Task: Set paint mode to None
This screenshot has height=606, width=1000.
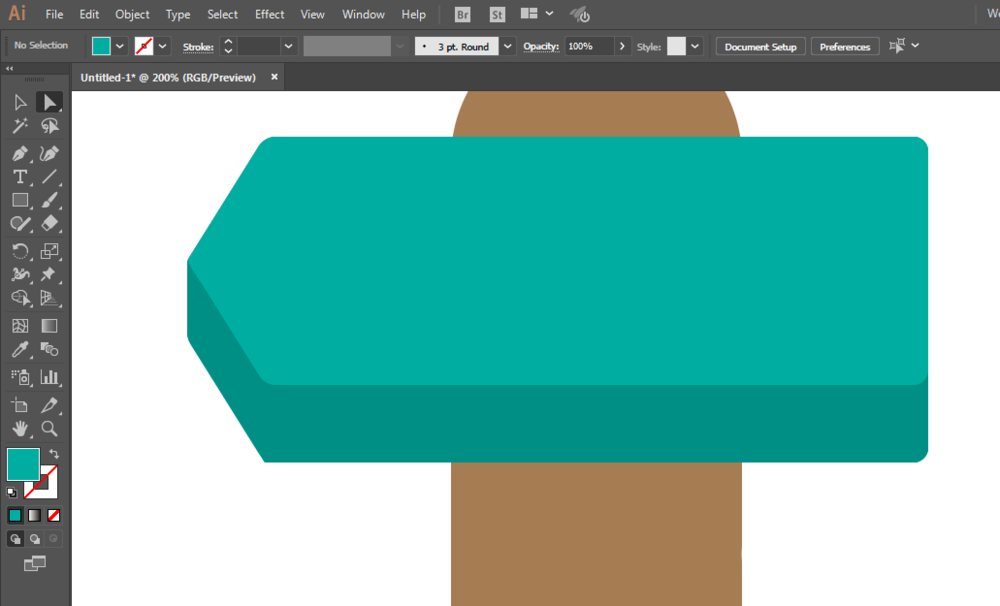Action: (54, 515)
